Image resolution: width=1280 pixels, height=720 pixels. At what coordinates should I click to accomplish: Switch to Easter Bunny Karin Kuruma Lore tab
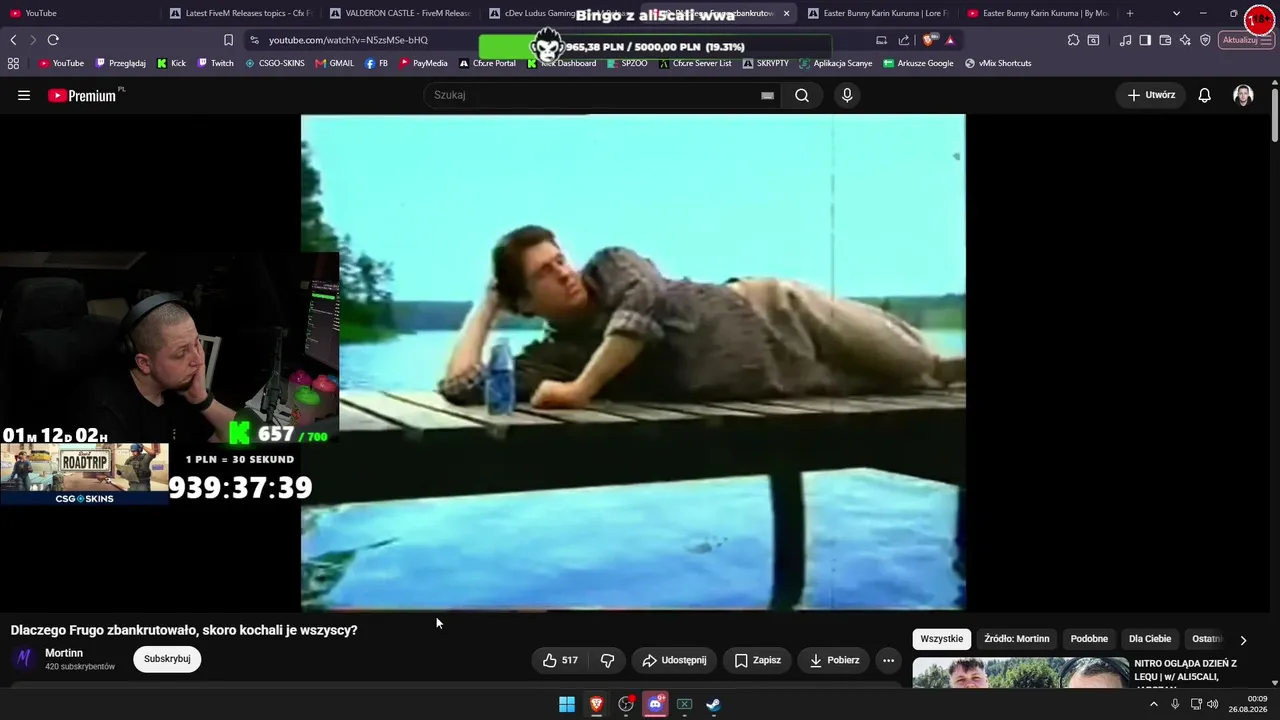click(878, 13)
